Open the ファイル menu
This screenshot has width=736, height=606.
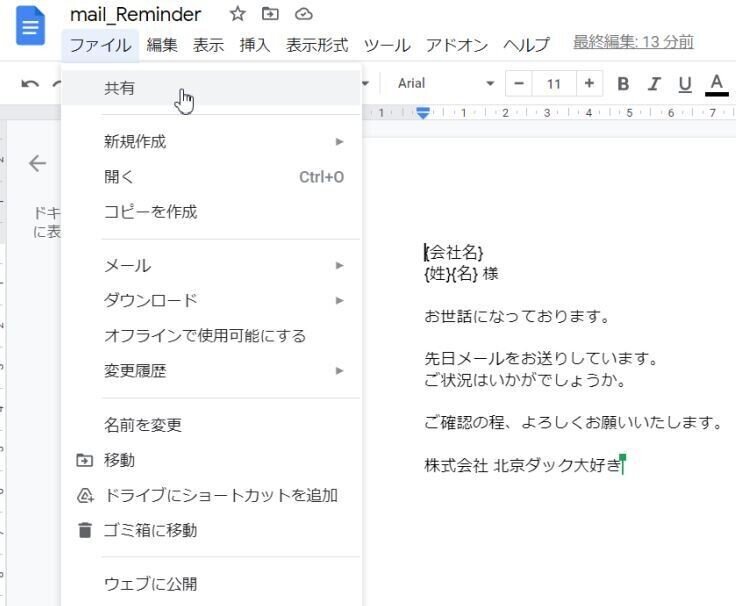(100, 45)
